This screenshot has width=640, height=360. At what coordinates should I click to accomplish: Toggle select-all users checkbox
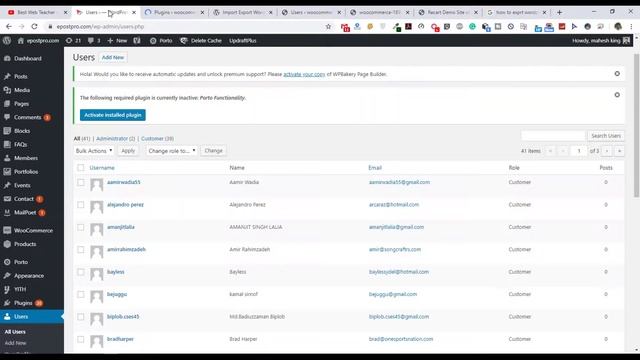81,168
